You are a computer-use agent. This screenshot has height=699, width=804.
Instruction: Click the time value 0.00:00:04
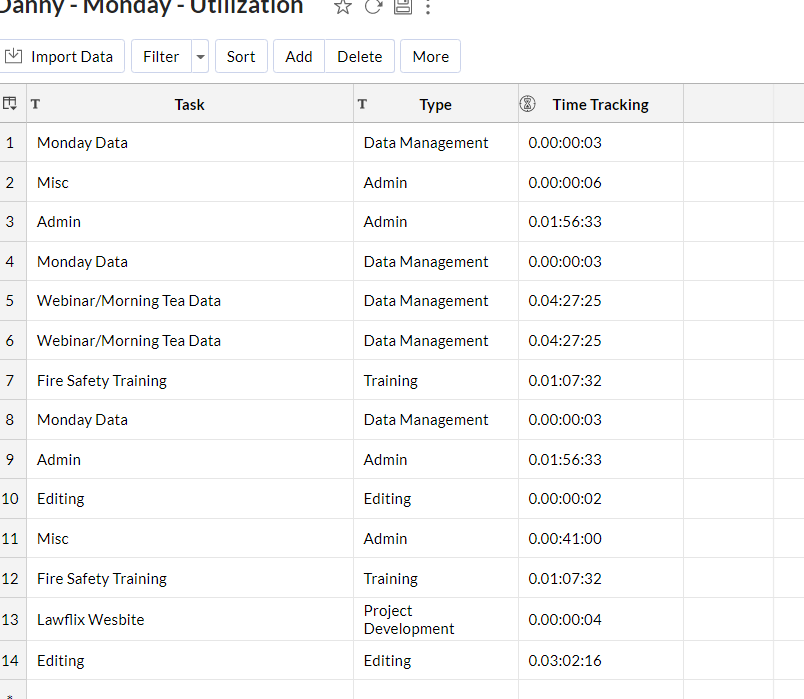click(565, 620)
